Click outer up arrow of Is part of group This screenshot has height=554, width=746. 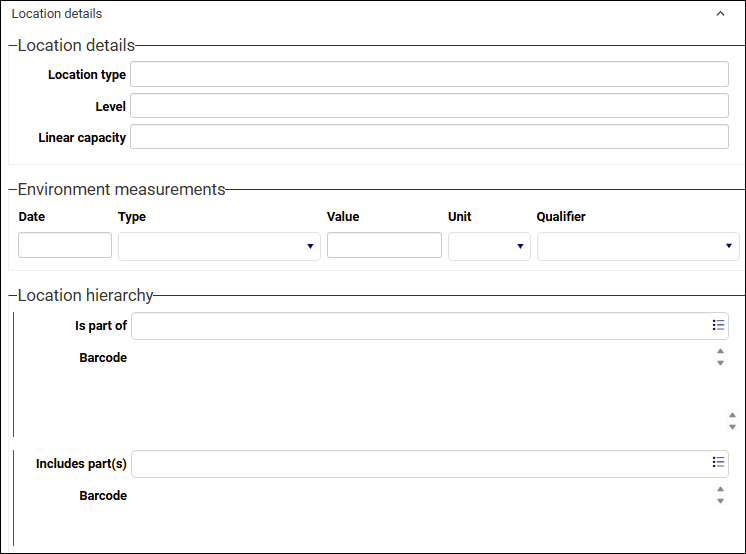click(732, 416)
